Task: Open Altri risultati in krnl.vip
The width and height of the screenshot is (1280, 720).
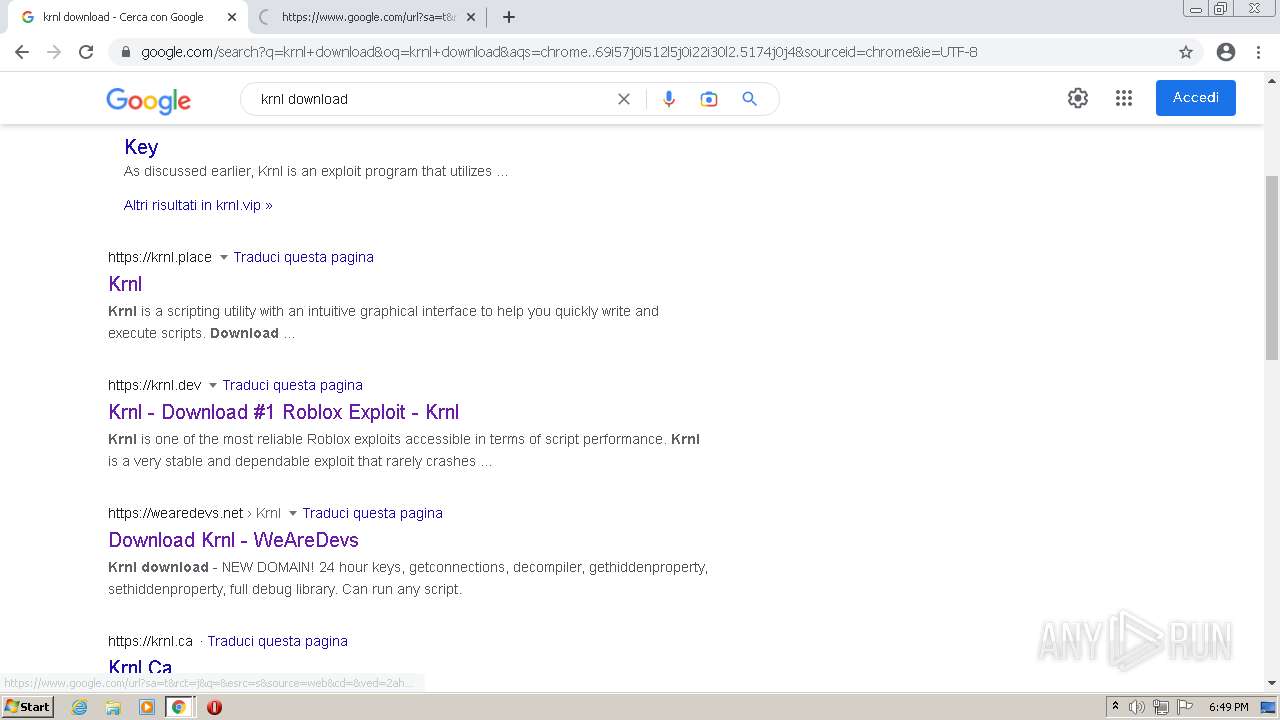Action: [198, 205]
